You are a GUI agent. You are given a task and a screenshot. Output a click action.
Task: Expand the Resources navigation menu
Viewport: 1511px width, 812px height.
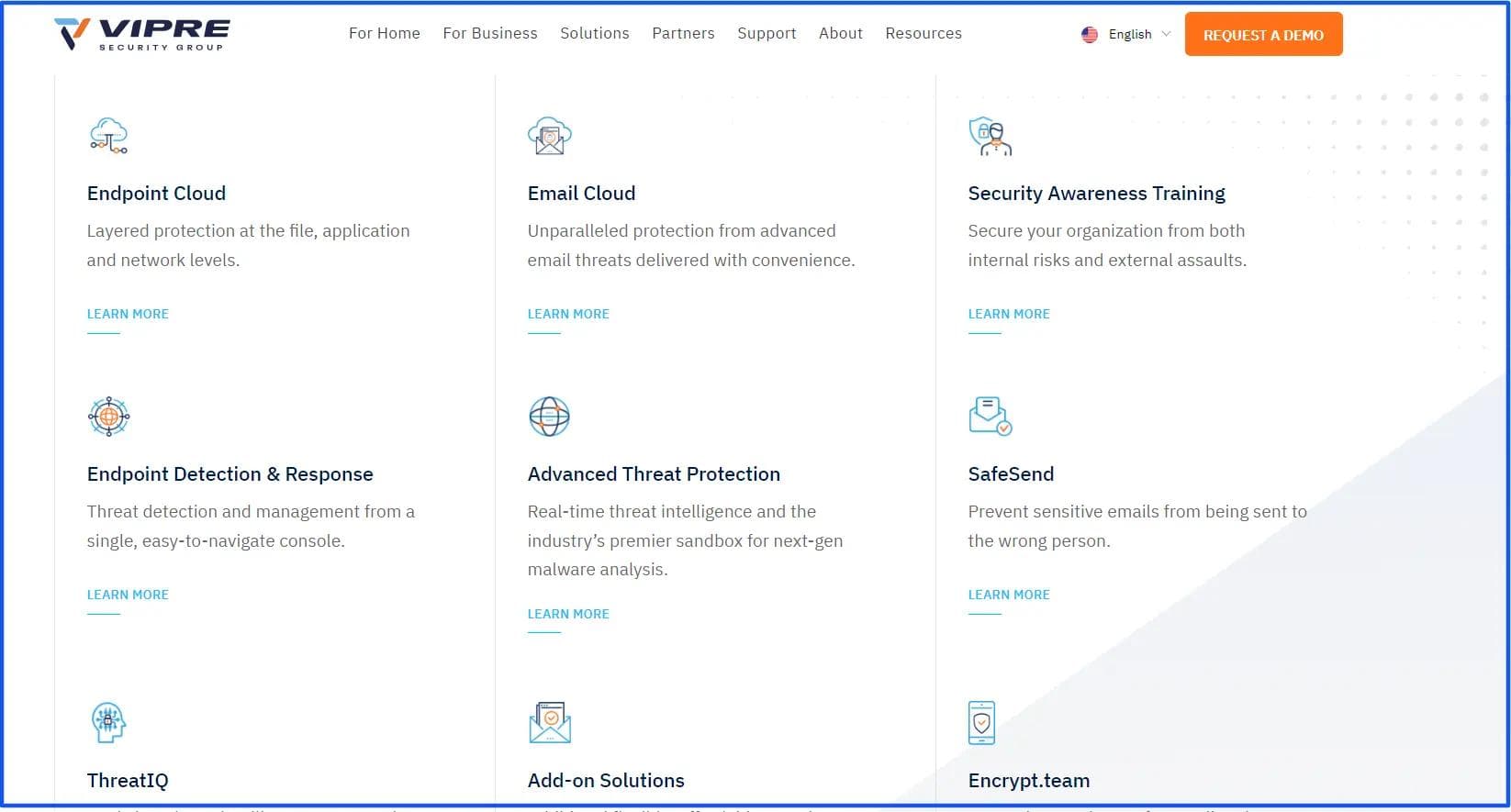coord(923,33)
